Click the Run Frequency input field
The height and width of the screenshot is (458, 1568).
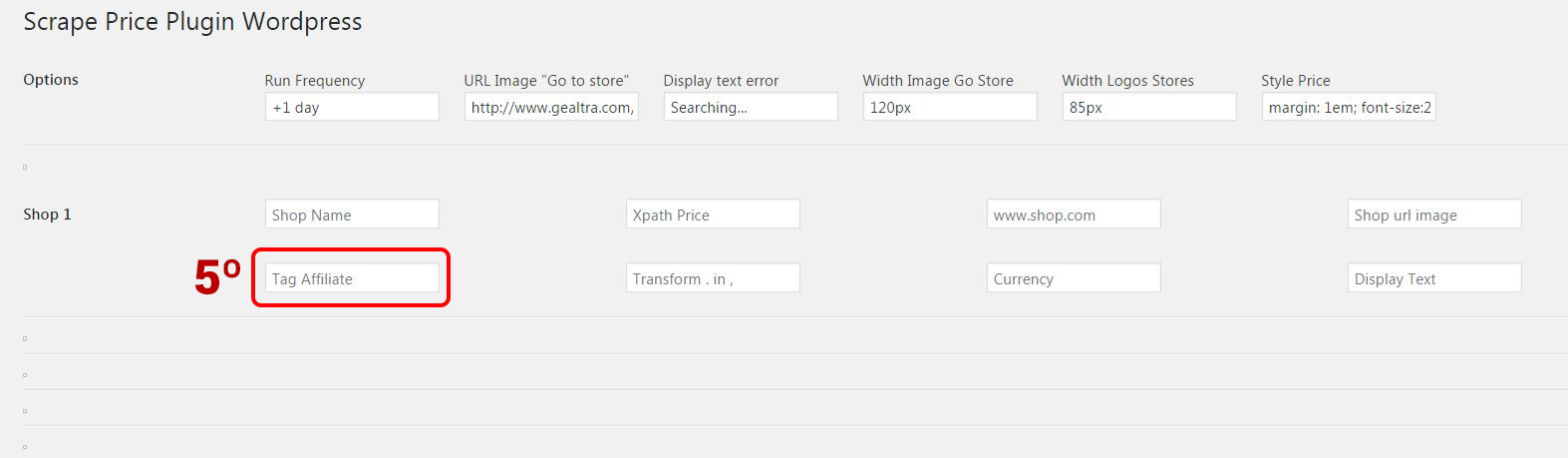tap(351, 107)
